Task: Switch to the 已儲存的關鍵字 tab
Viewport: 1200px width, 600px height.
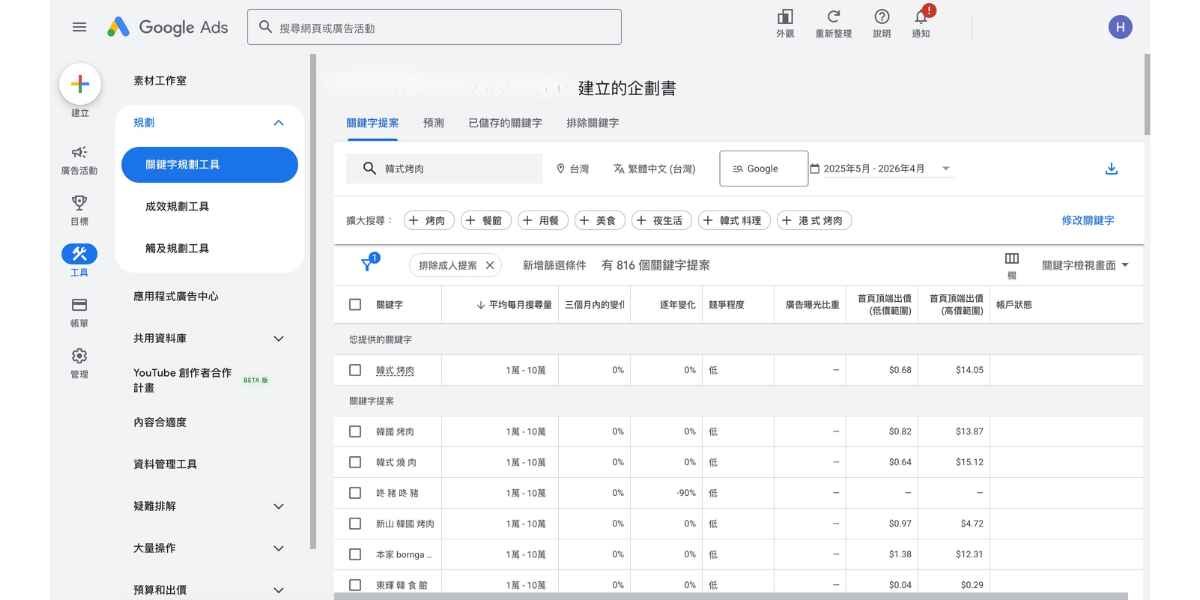Action: (x=505, y=123)
